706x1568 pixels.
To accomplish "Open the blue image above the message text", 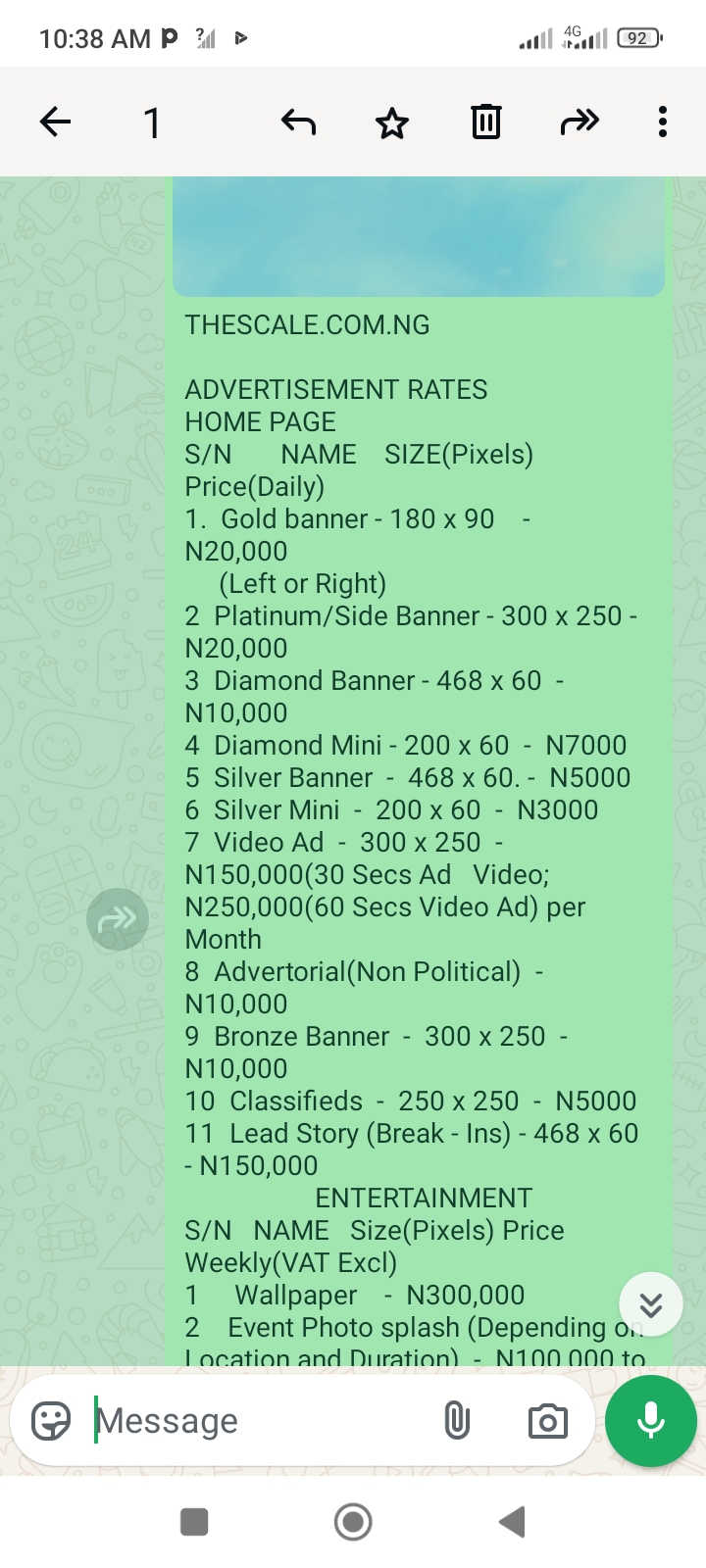I will (x=419, y=235).
